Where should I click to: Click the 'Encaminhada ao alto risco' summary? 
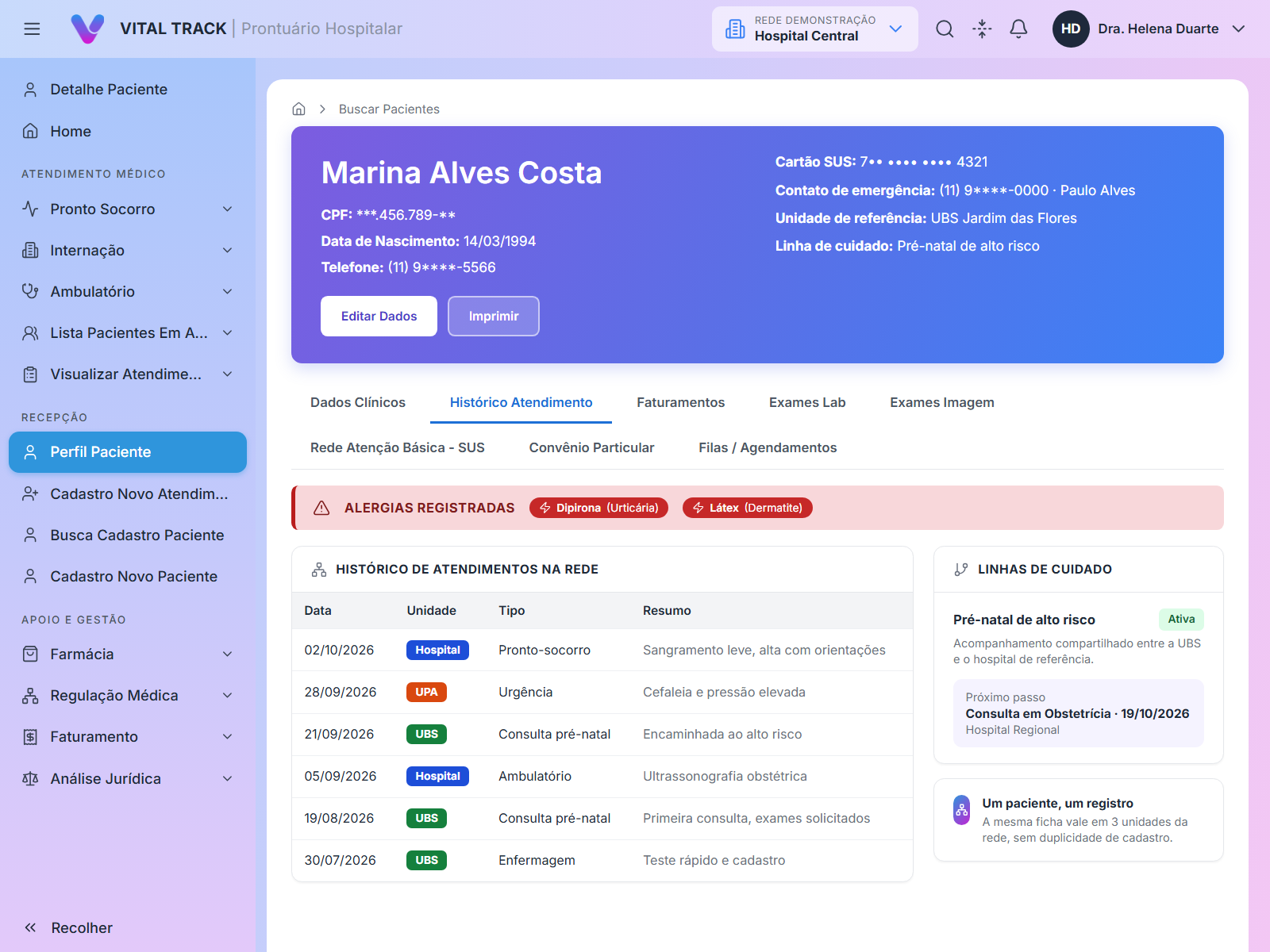[722, 734]
